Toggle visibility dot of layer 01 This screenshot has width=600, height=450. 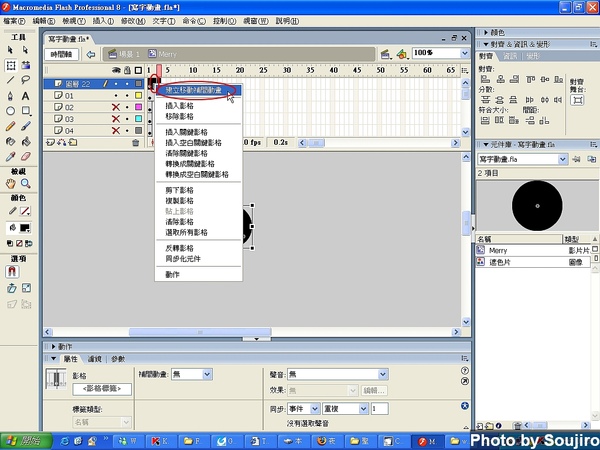[x=116, y=96]
